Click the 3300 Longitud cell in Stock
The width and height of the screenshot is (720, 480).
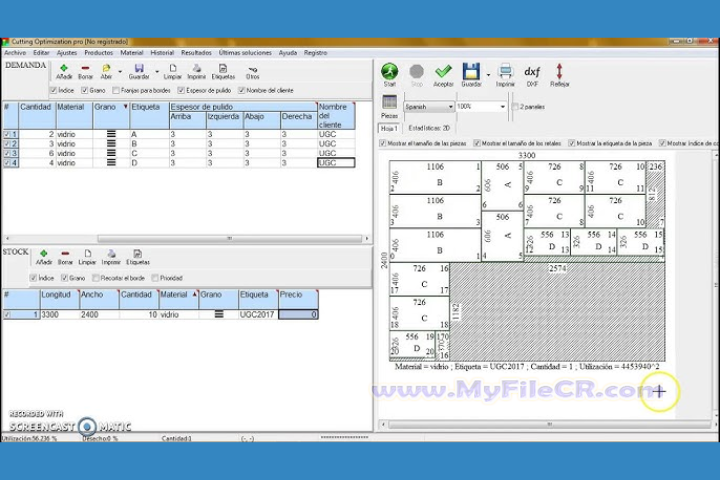(59, 315)
